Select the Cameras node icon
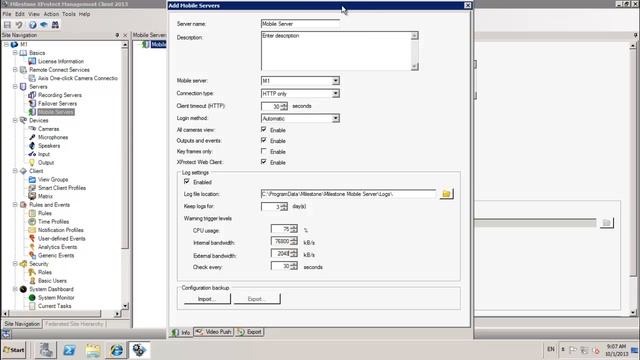The width and height of the screenshot is (640, 360). coord(32,129)
